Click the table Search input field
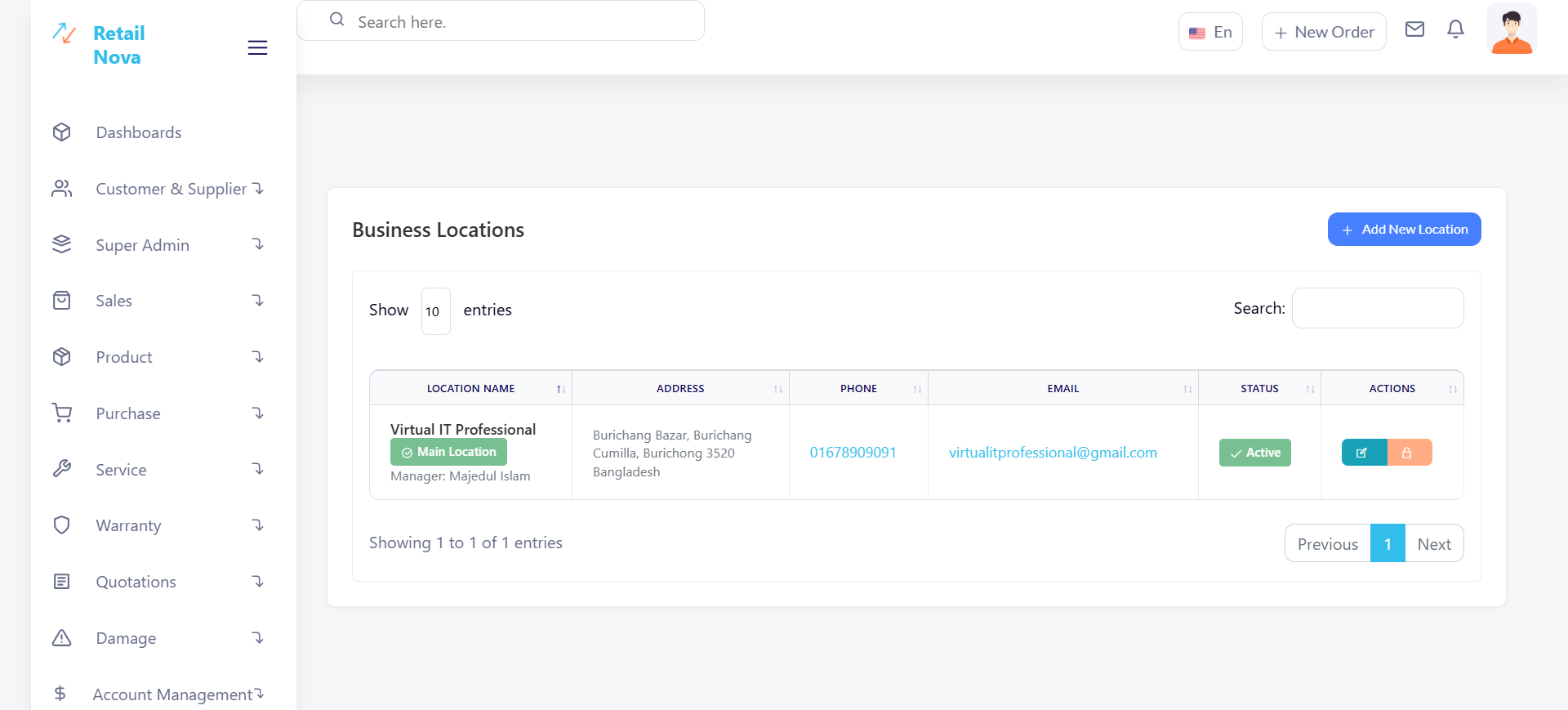The height and width of the screenshot is (710, 1568). click(1377, 308)
